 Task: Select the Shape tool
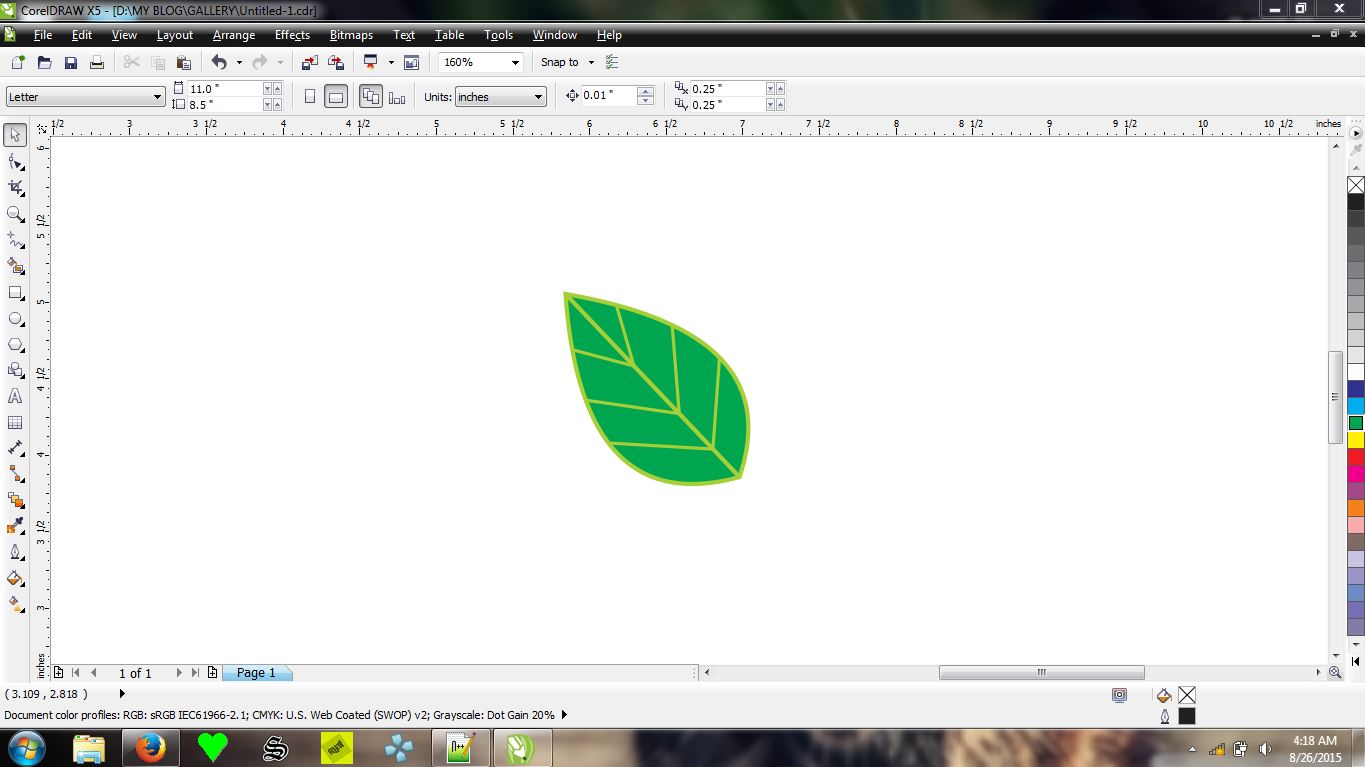click(14, 160)
